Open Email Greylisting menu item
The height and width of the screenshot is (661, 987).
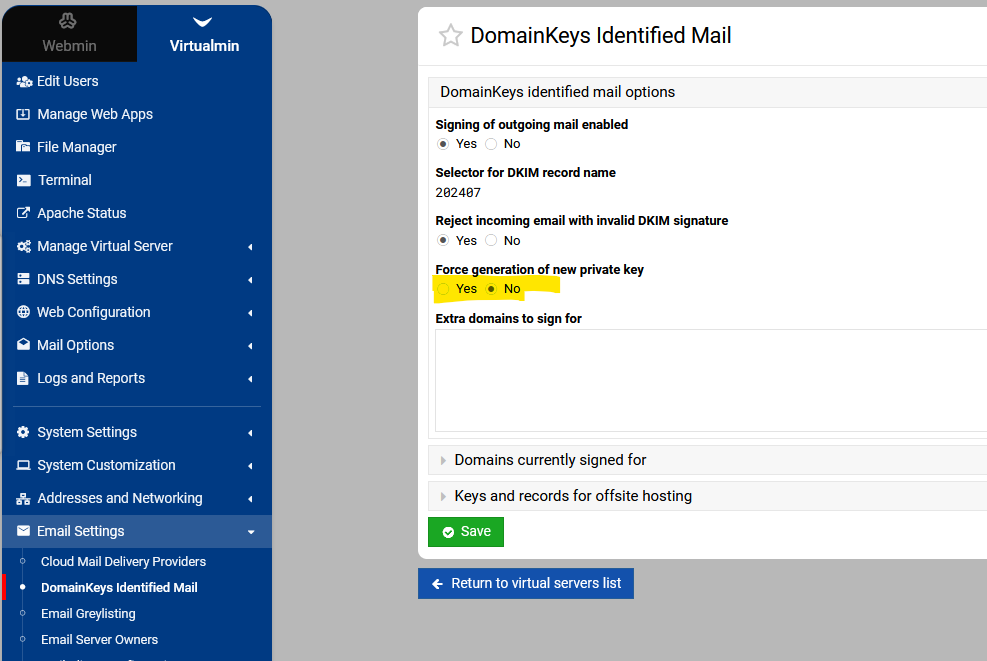88,614
